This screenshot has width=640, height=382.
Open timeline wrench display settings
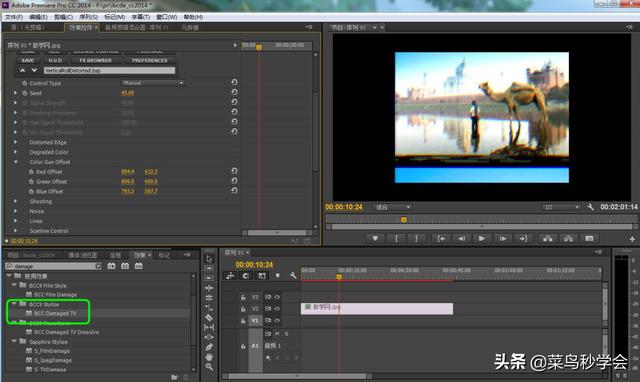(293, 275)
